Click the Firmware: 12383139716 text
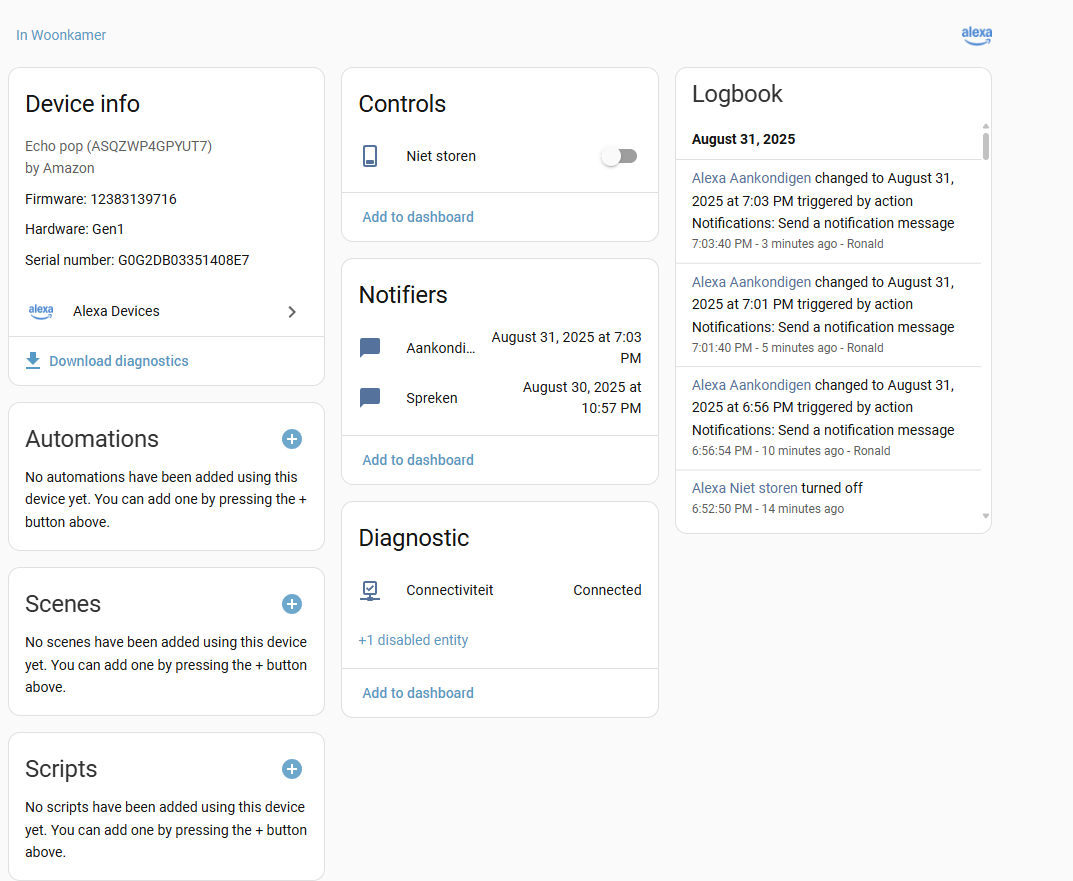Viewport: 1073px width, 881px height. [101, 199]
